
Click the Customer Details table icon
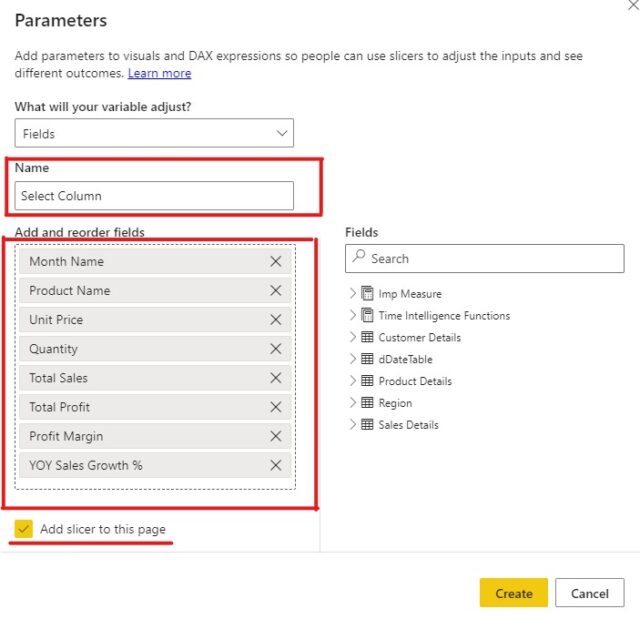(x=367, y=337)
